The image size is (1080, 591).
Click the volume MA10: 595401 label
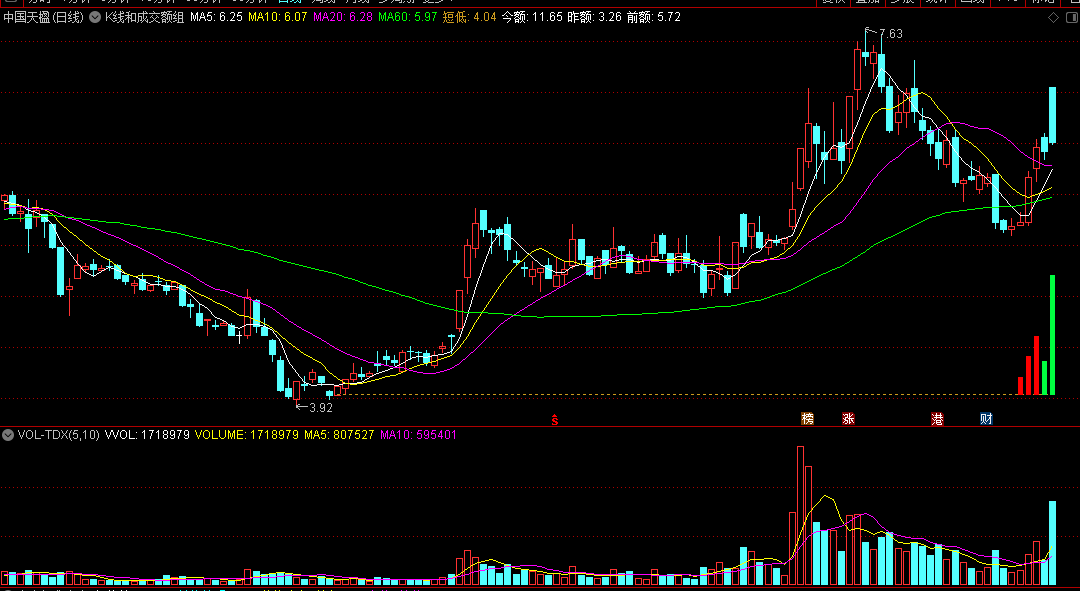pyautogui.click(x=418, y=435)
